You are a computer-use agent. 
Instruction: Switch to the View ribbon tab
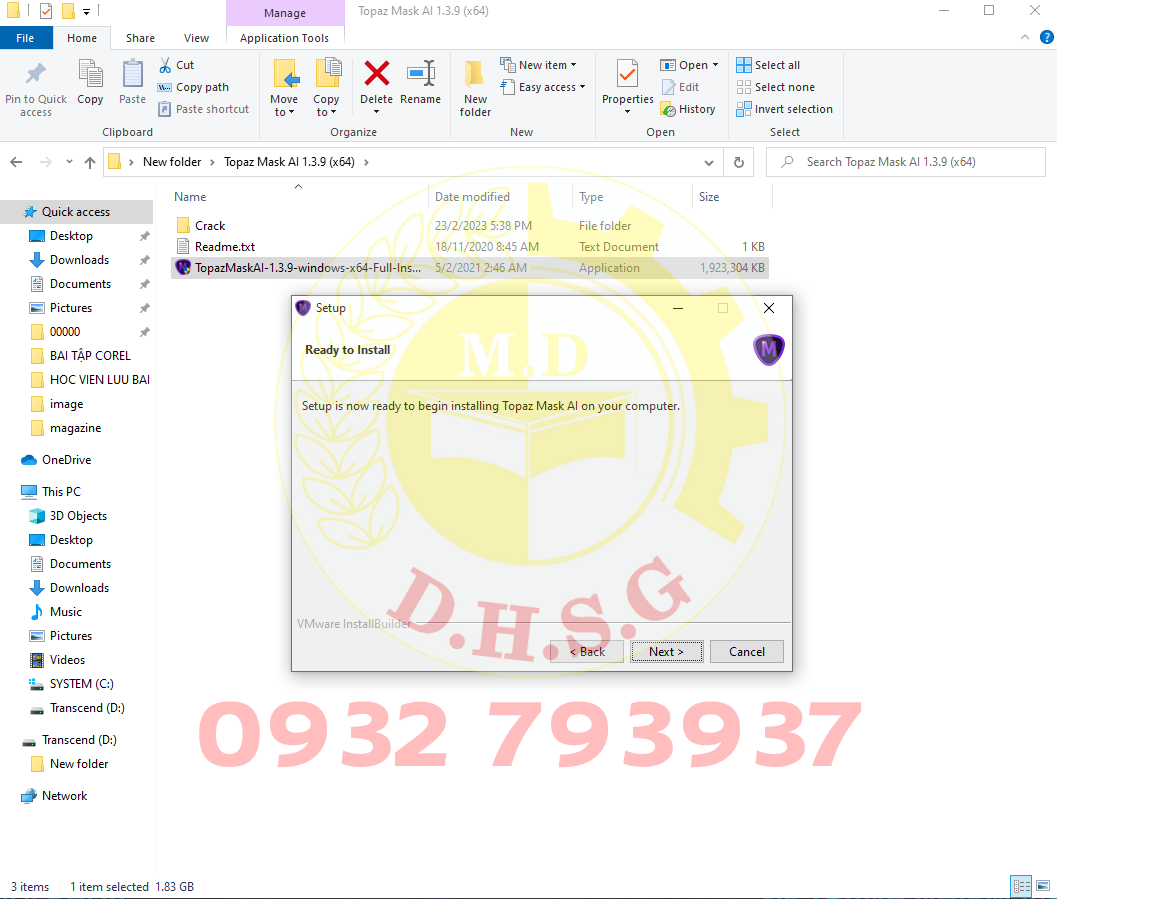point(196,38)
